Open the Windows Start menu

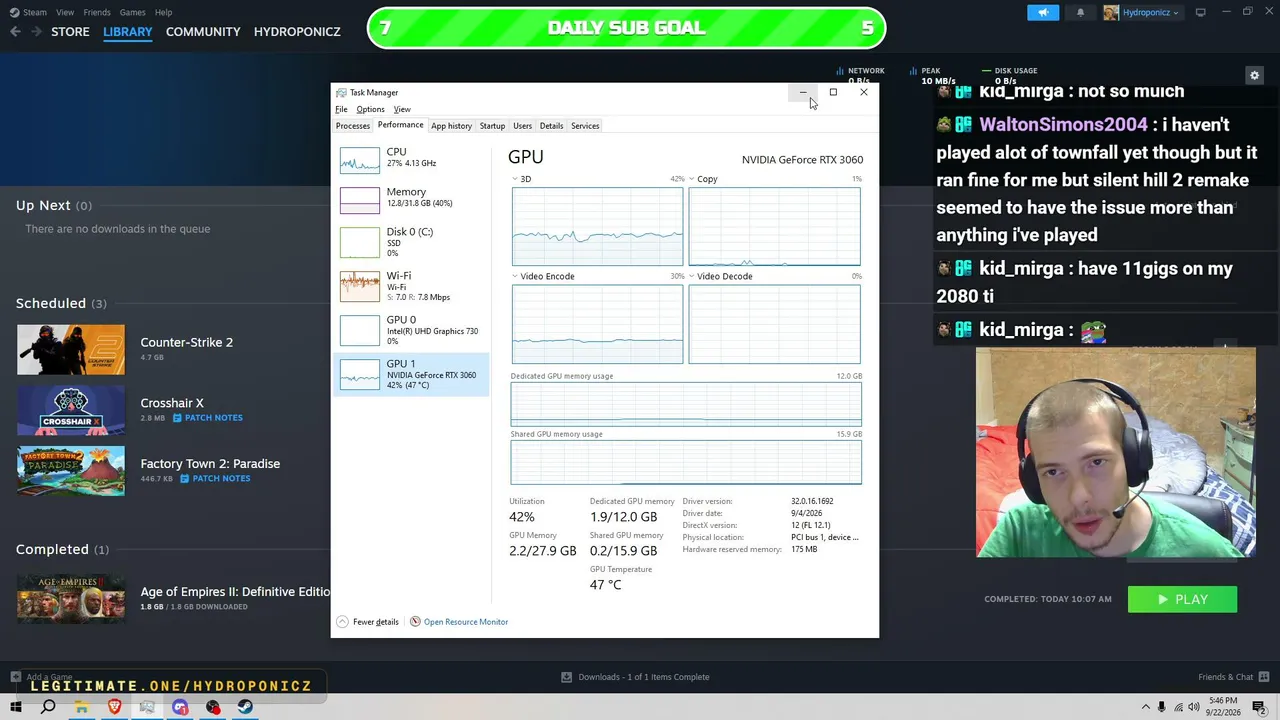16,707
